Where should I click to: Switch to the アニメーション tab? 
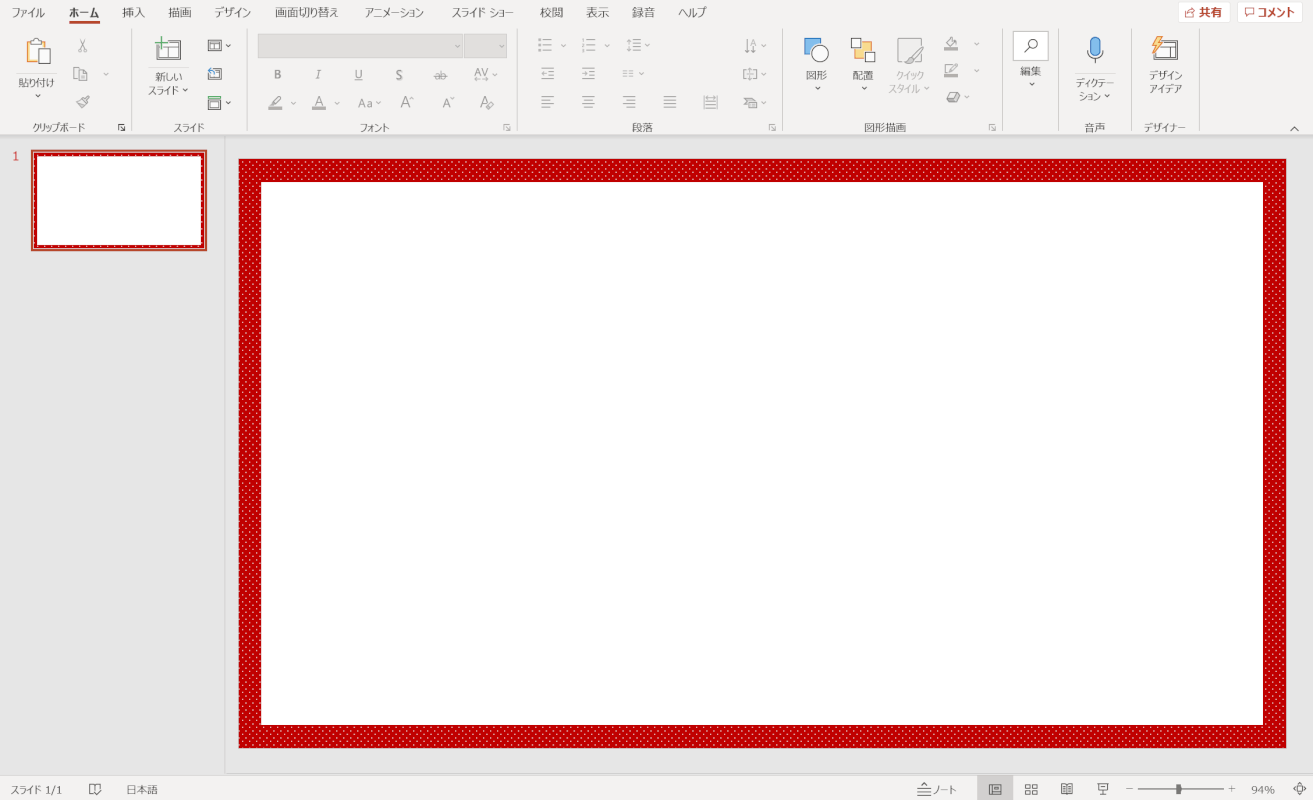coord(394,13)
